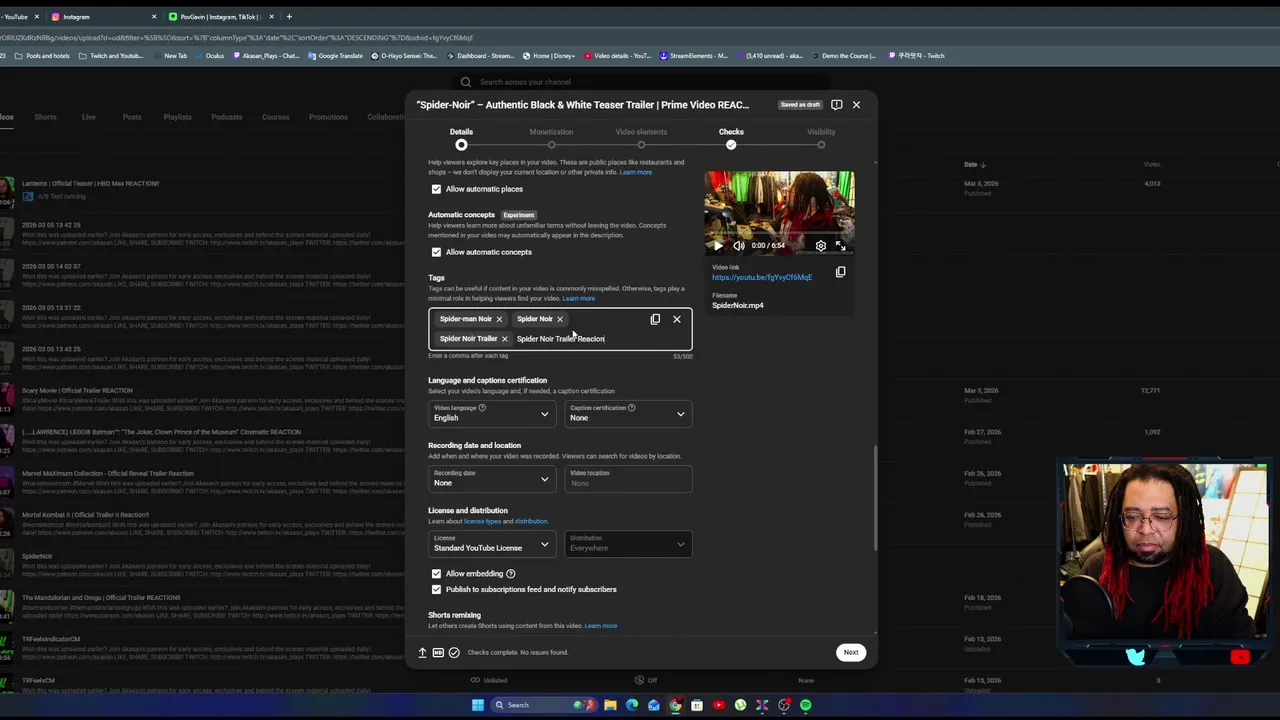The image size is (1280, 720).
Task: Open Learn more link for automatic places
Action: (x=635, y=172)
